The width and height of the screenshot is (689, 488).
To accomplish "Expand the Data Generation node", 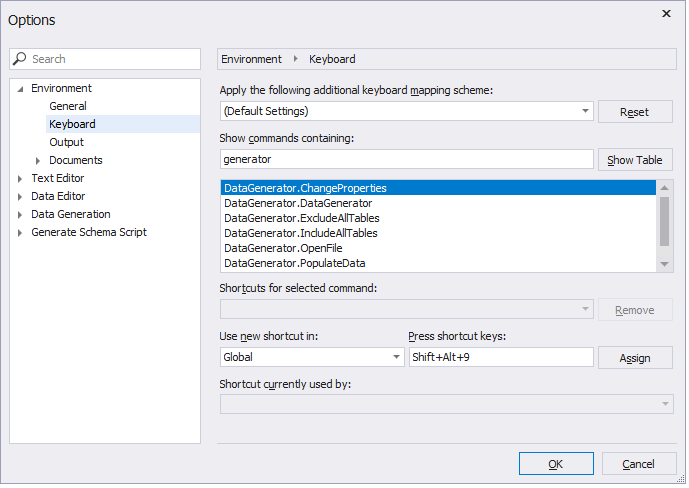I will pos(20,214).
